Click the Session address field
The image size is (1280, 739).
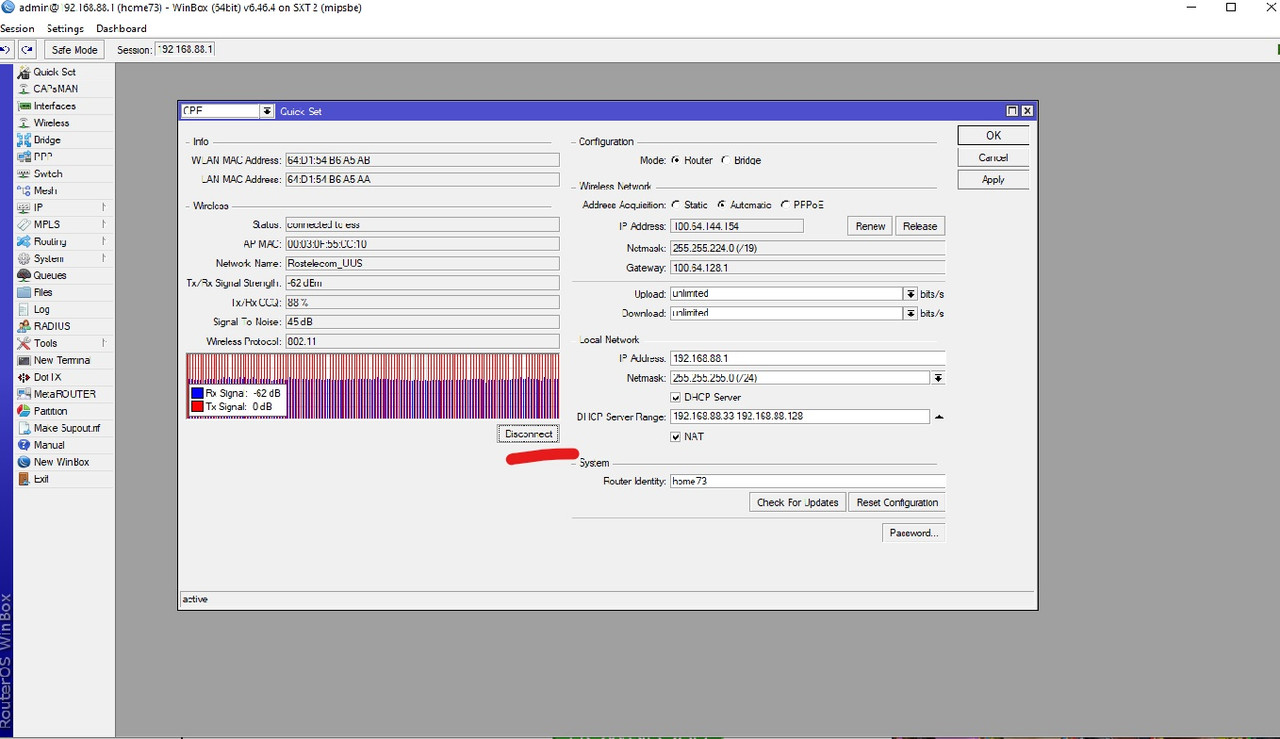point(185,49)
